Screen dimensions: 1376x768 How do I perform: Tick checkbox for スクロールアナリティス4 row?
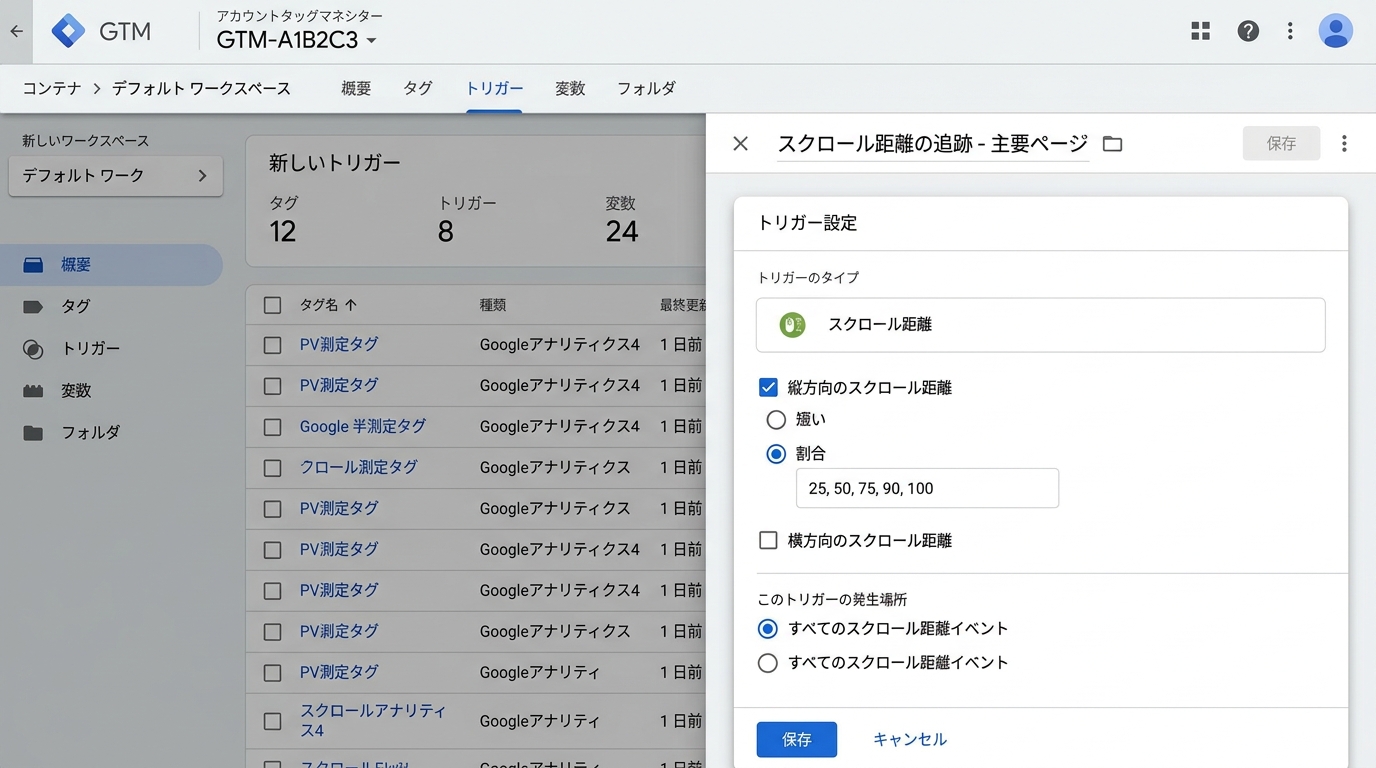click(272, 721)
